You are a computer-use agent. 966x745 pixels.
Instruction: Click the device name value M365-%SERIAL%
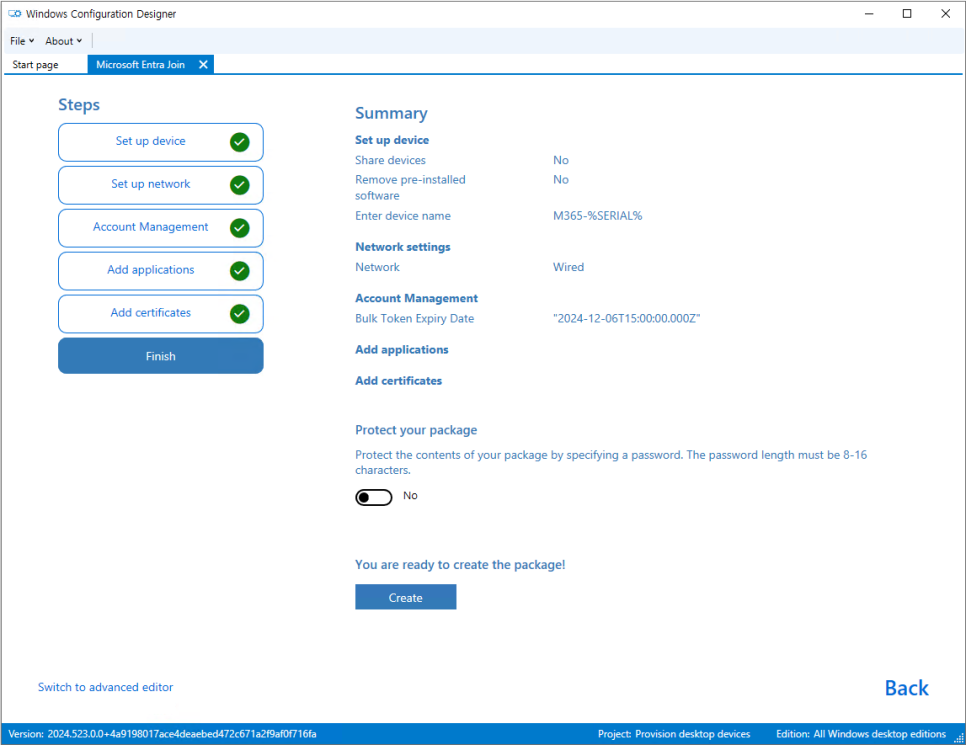coord(598,216)
